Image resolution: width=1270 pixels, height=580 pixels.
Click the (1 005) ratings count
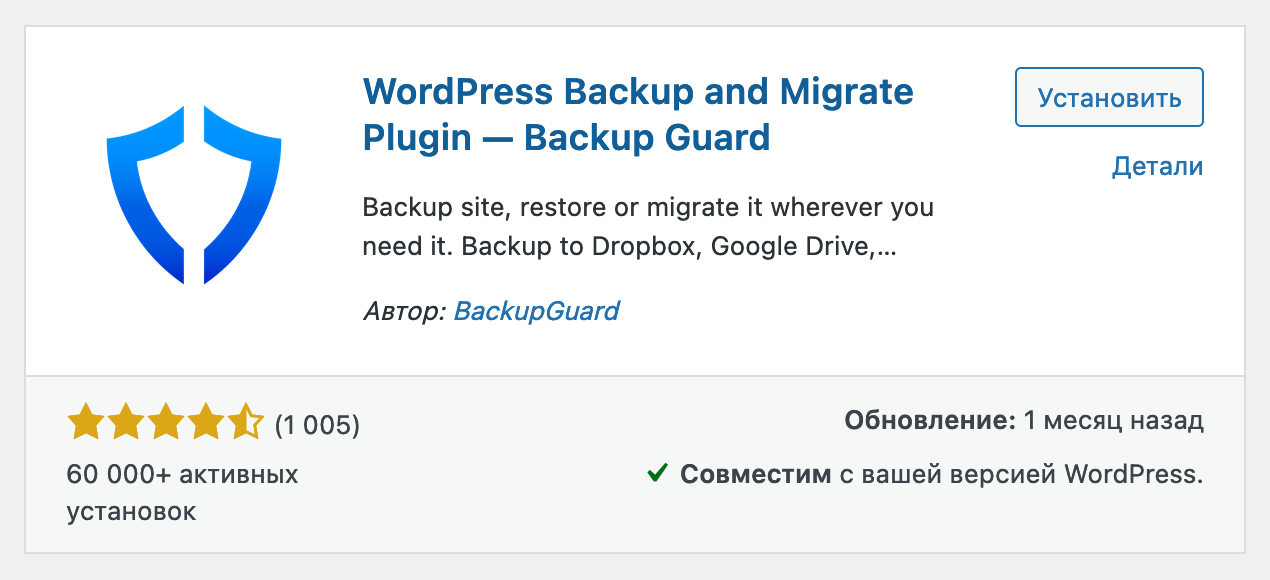[x=317, y=425]
